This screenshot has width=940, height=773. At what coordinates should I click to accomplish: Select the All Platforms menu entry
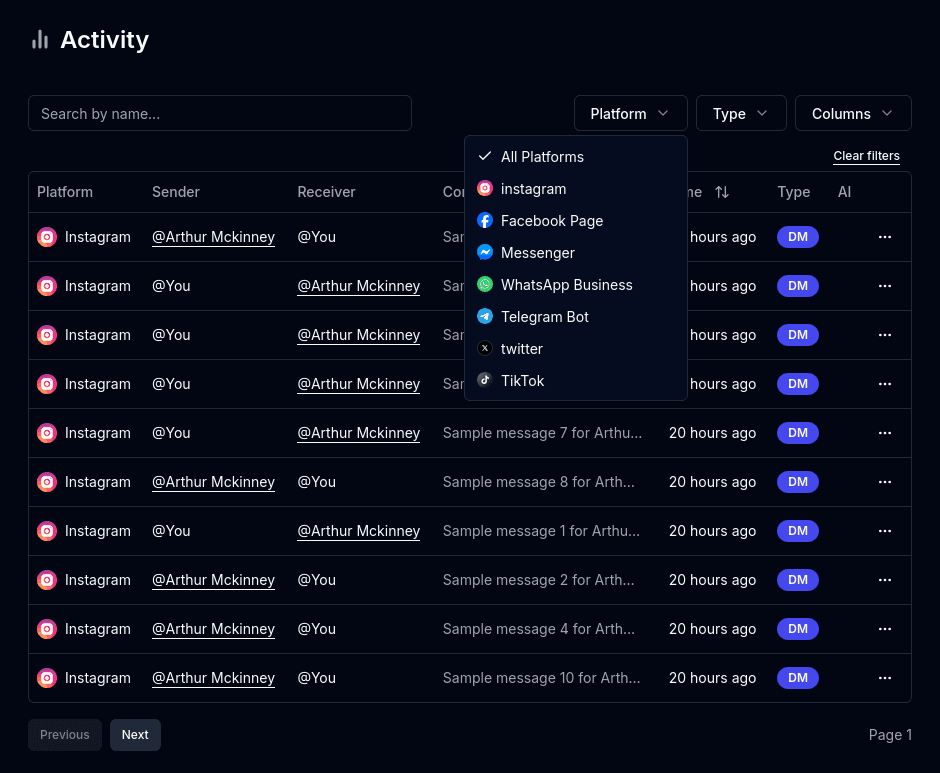(542, 156)
